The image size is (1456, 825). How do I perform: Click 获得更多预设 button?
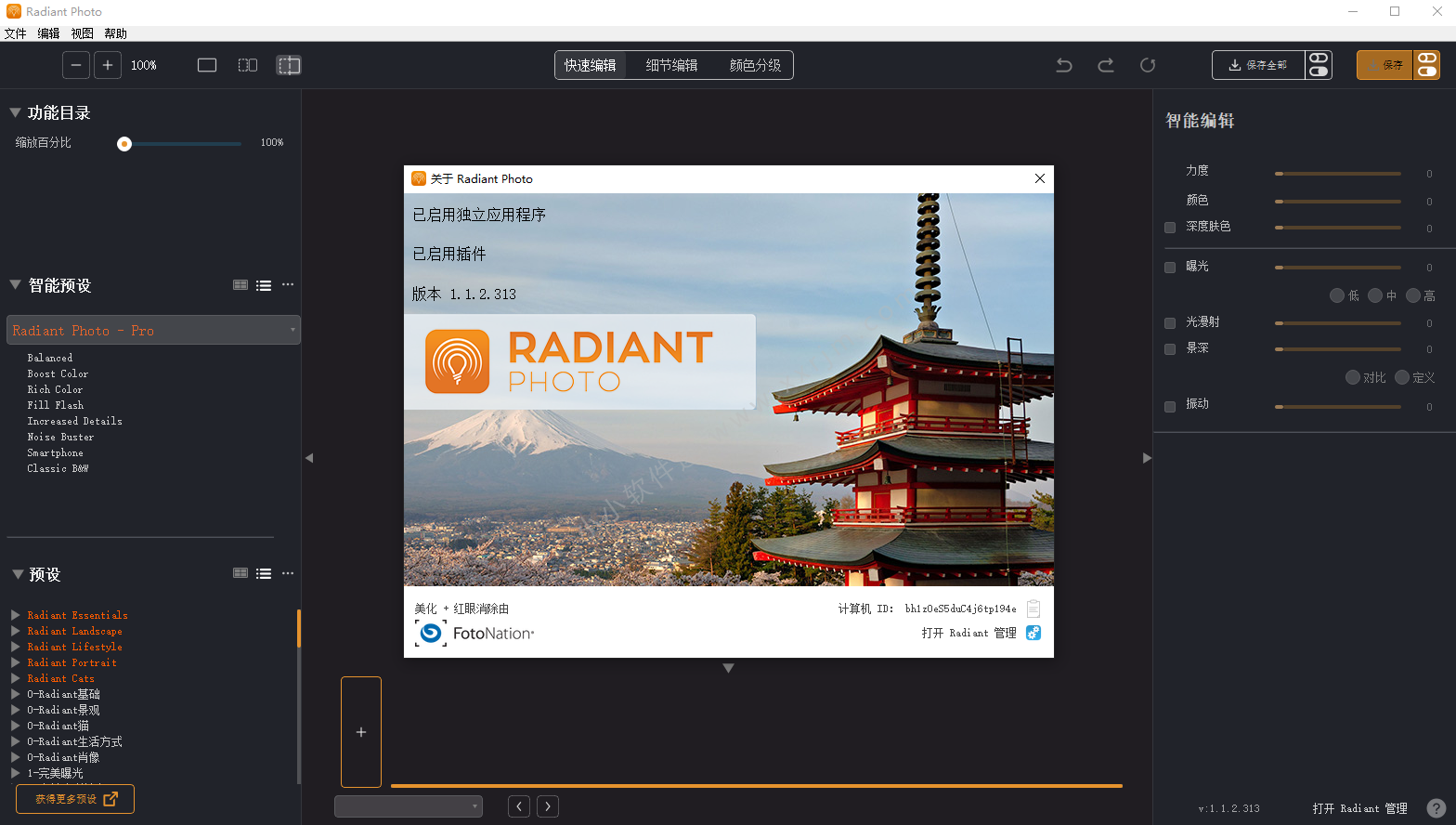(75, 799)
